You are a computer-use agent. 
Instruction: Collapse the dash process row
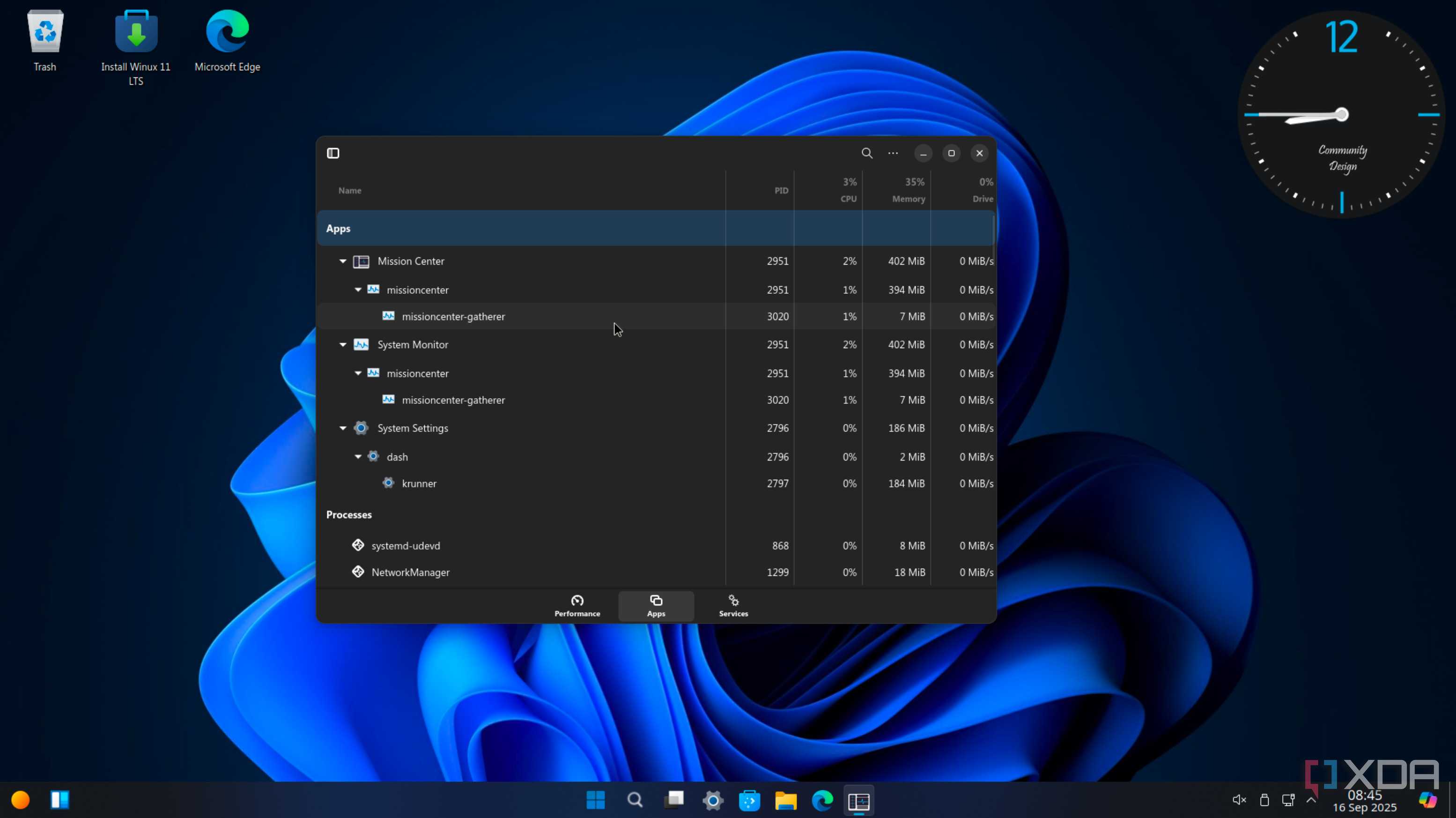tap(358, 457)
